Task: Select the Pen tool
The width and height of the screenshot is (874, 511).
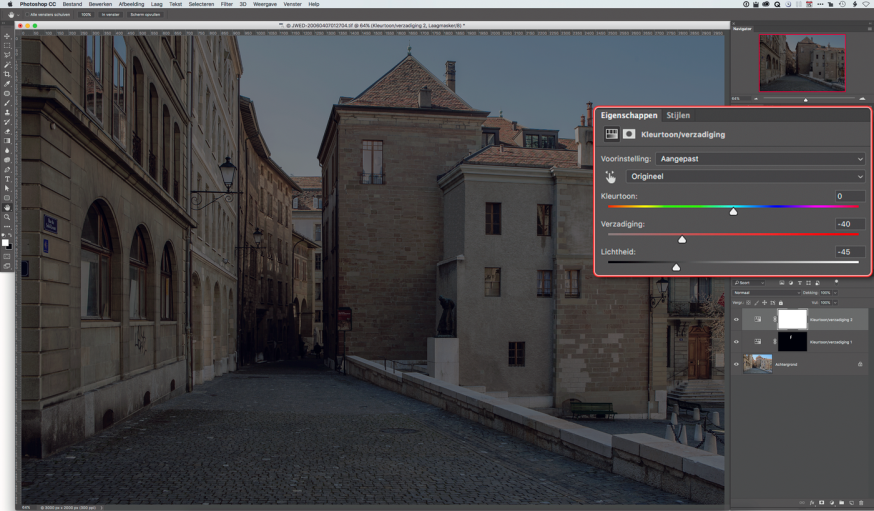Action: pos(7,169)
